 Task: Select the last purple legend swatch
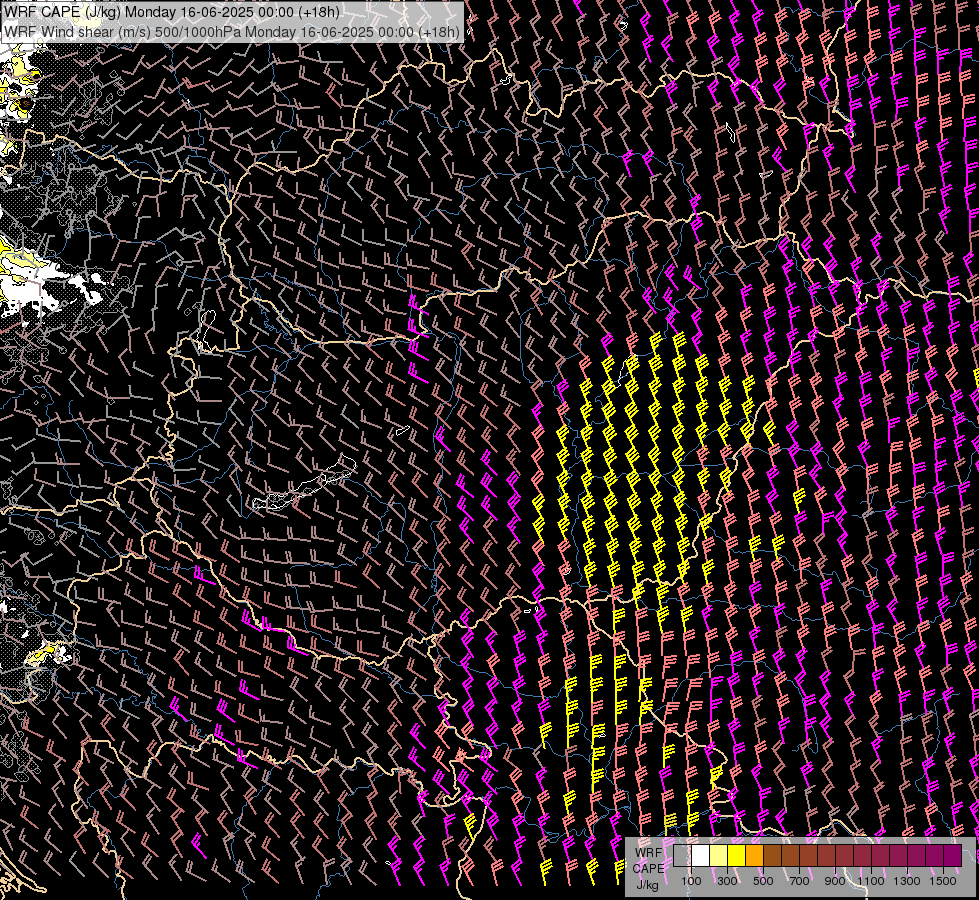[953, 855]
